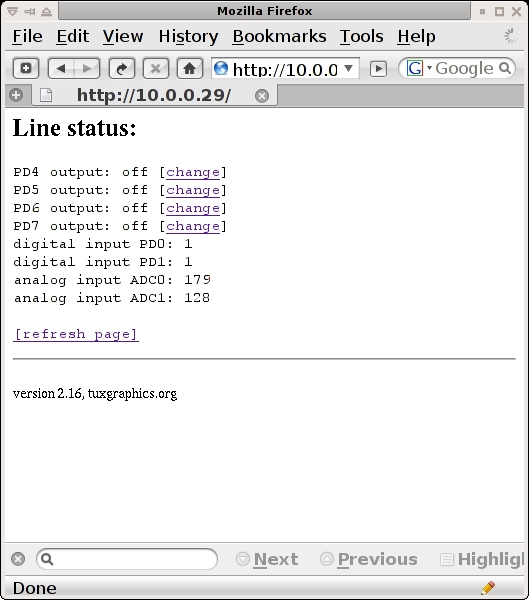Expand the address bar history dropdown
The width and height of the screenshot is (529, 600).
coord(348,68)
